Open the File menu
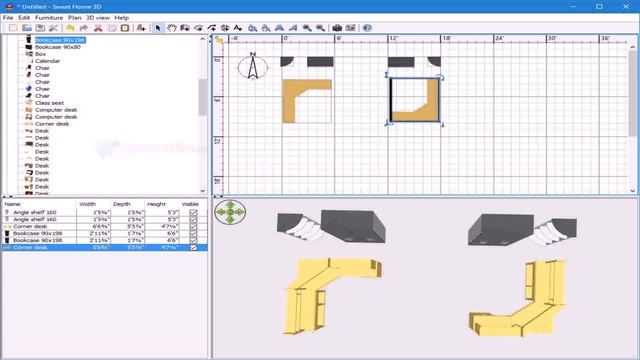 (x=8, y=18)
